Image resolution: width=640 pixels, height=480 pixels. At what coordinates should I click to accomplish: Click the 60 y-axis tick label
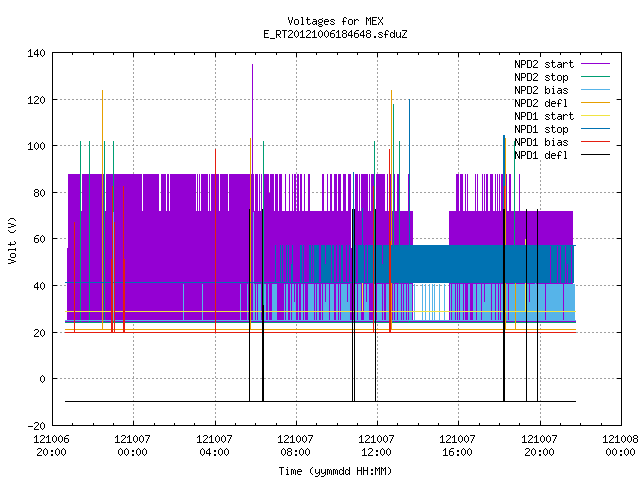click(x=39, y=239)
